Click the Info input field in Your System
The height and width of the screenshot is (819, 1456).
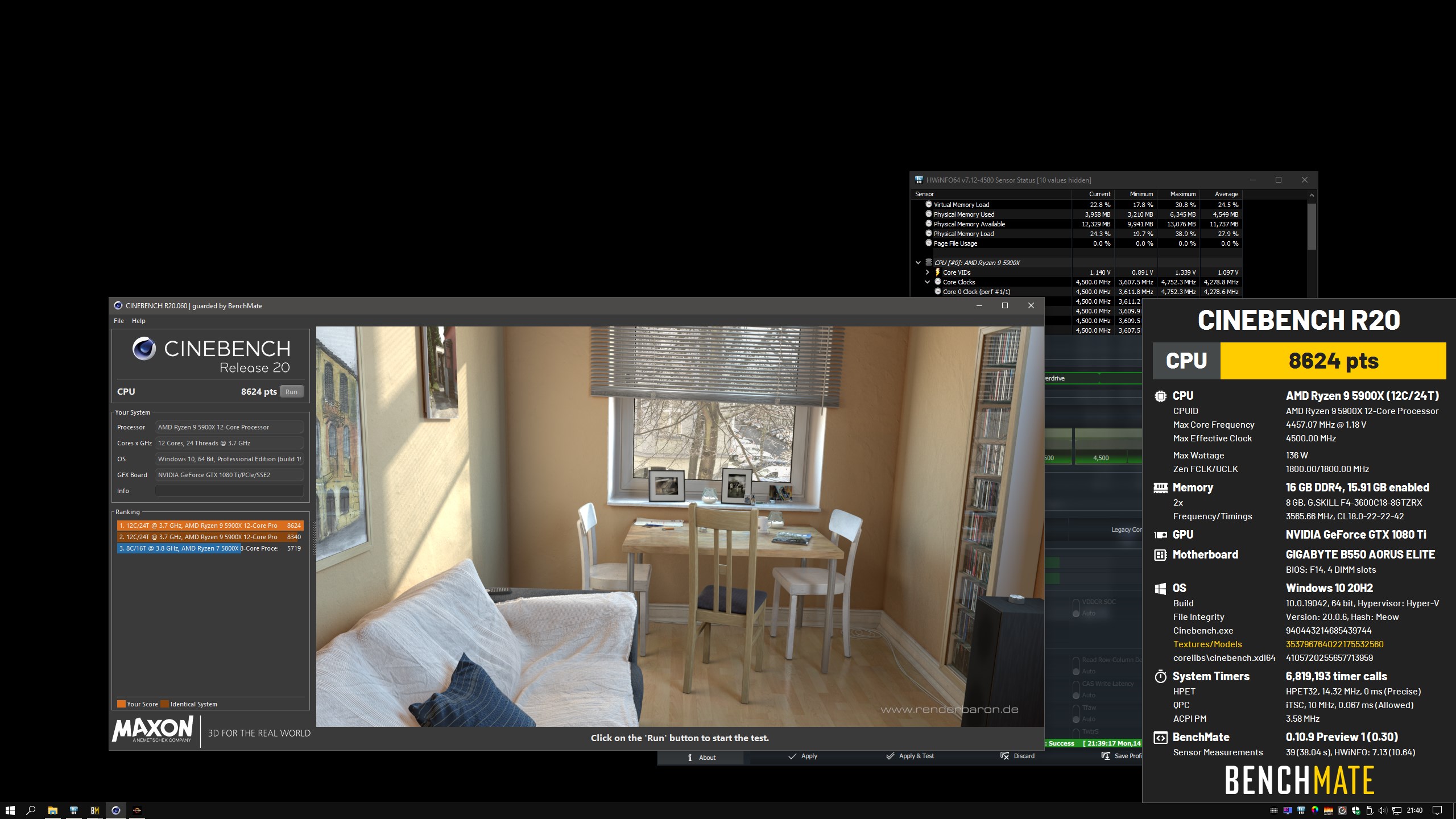click(x=229, y=491)
